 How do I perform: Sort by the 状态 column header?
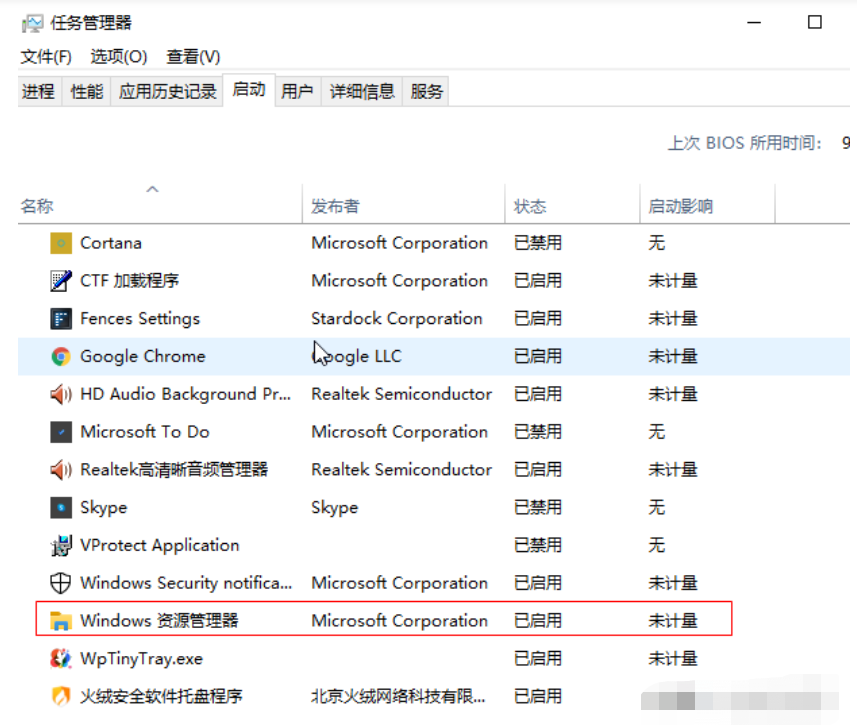point(530,207)
